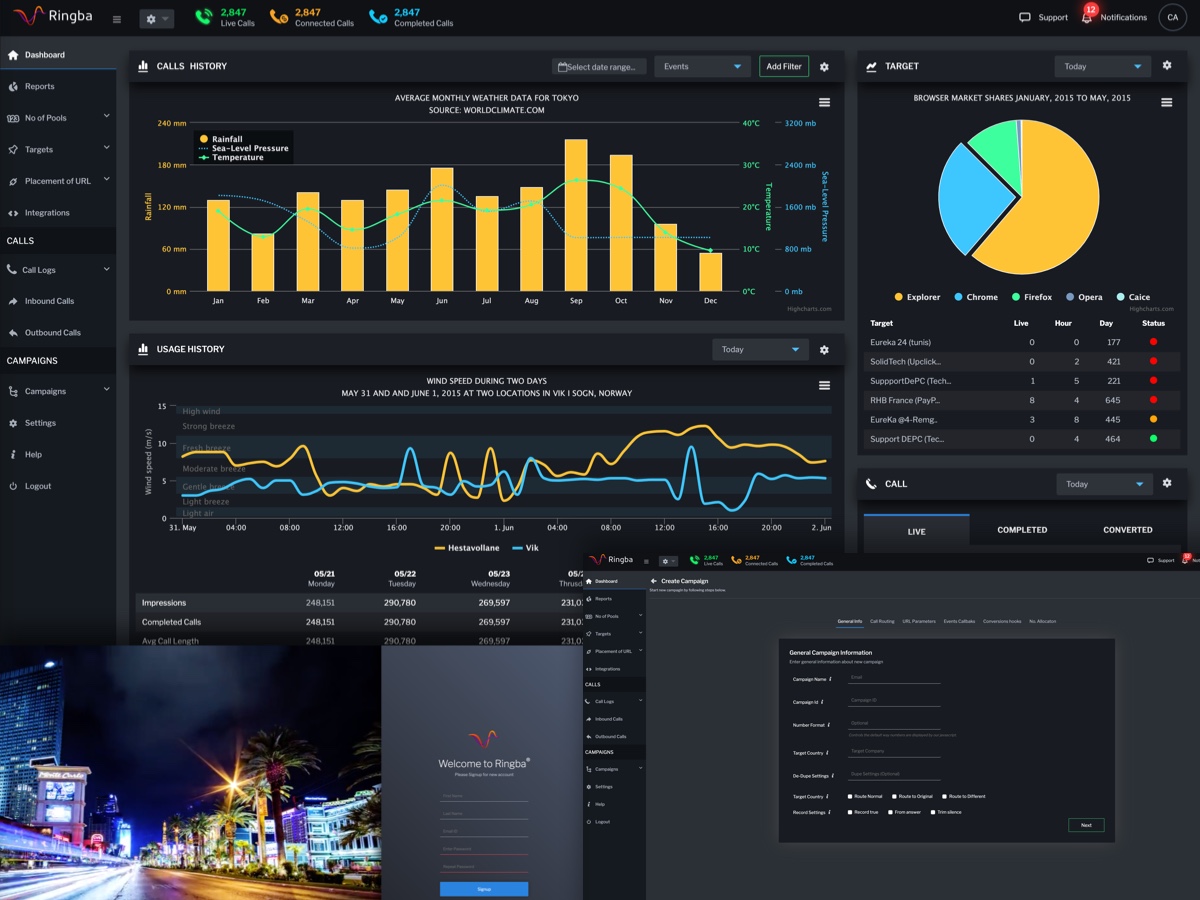
Task: Open the Usage History panel gear icon
Action: tap(824, 350)
